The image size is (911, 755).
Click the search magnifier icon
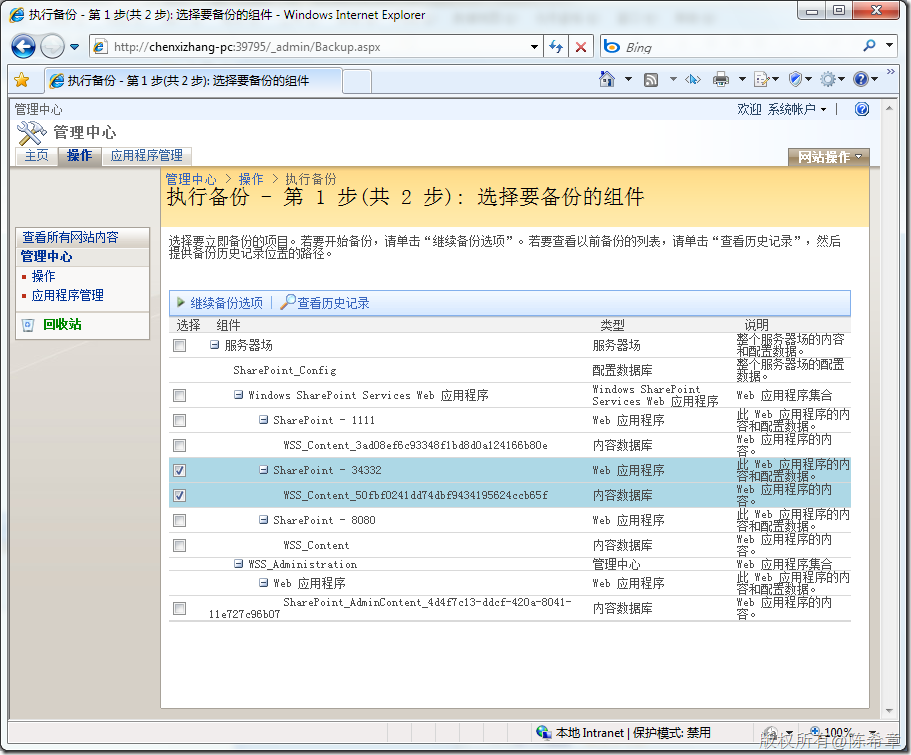(x=869, y=45)
